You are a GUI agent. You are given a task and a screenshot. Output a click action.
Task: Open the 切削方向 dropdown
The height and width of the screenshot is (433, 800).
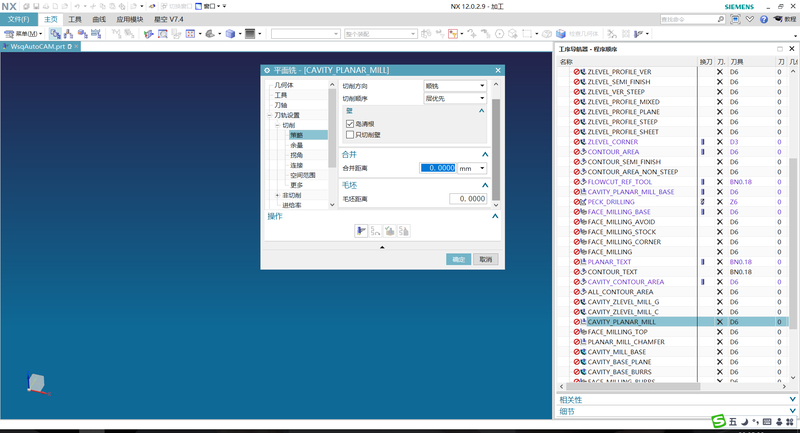point(454,86)
